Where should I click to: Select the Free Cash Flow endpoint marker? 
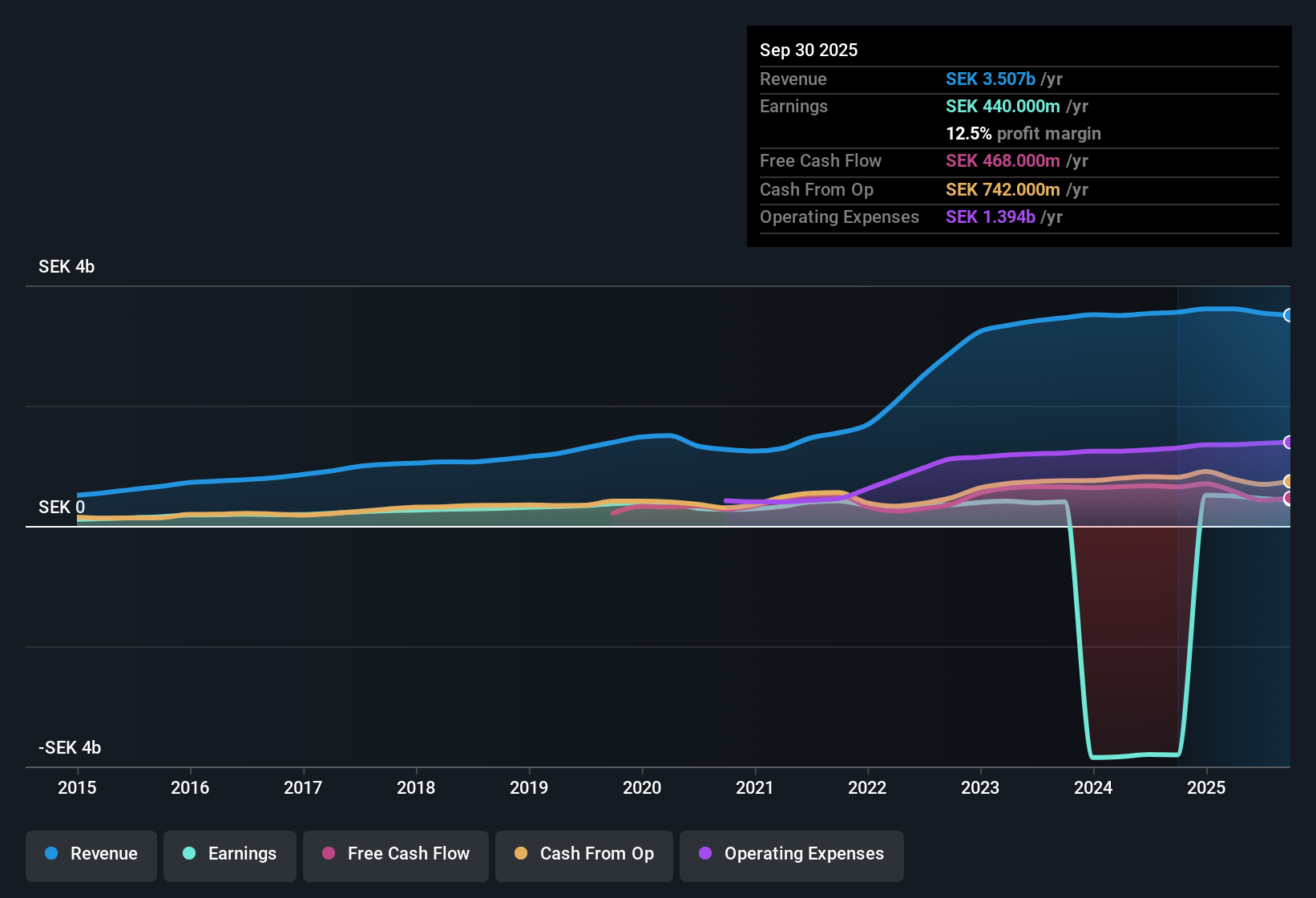click(1289, 499)
